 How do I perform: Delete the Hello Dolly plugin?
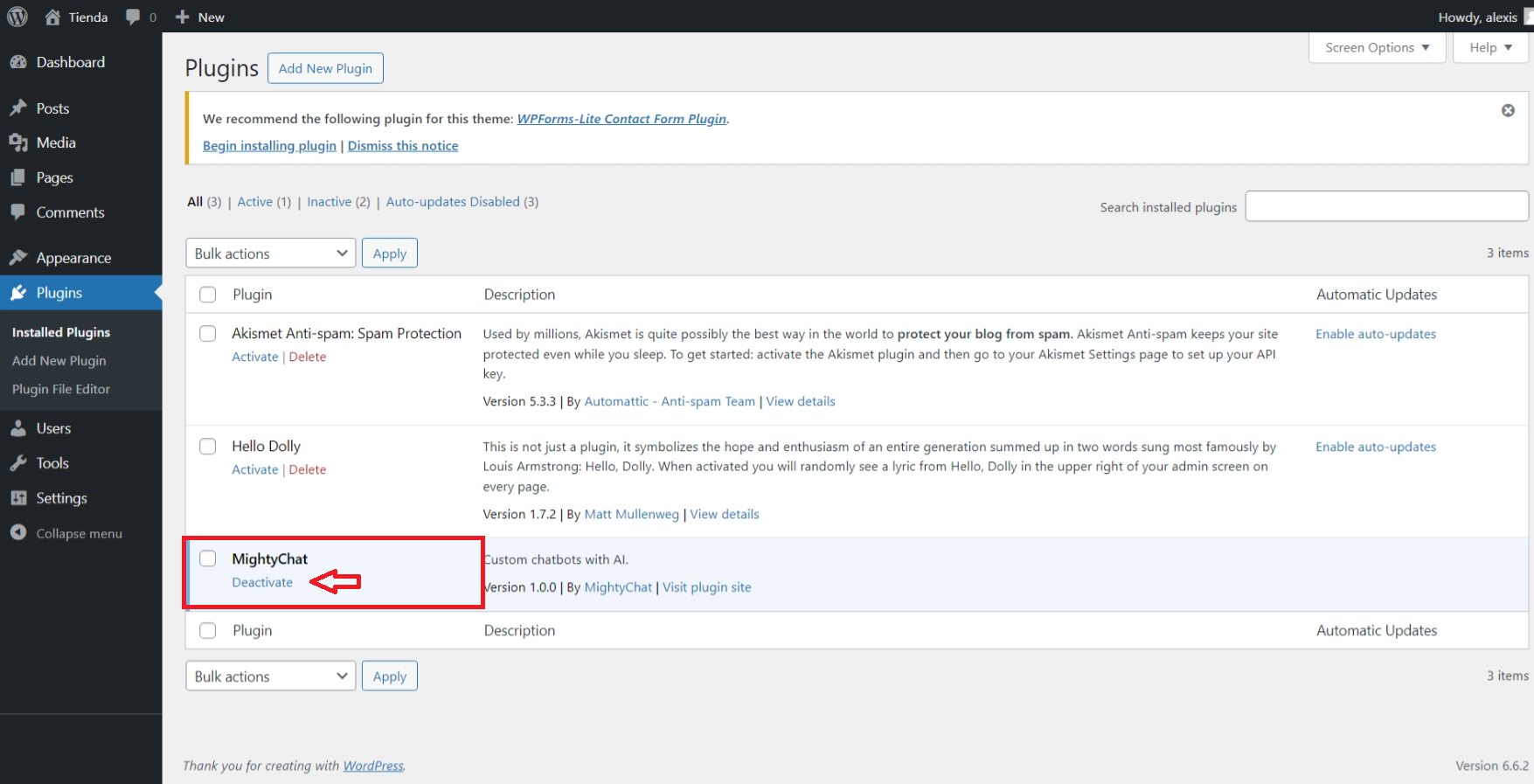tap(308, 469)
